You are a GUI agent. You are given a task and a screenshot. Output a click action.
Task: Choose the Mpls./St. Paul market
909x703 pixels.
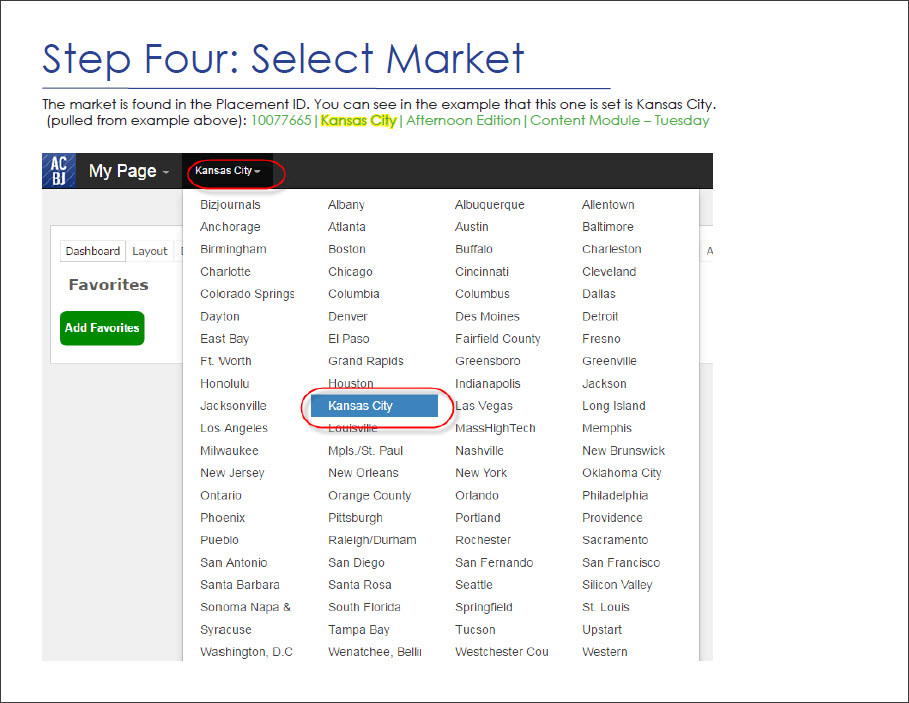pos(365,451)
